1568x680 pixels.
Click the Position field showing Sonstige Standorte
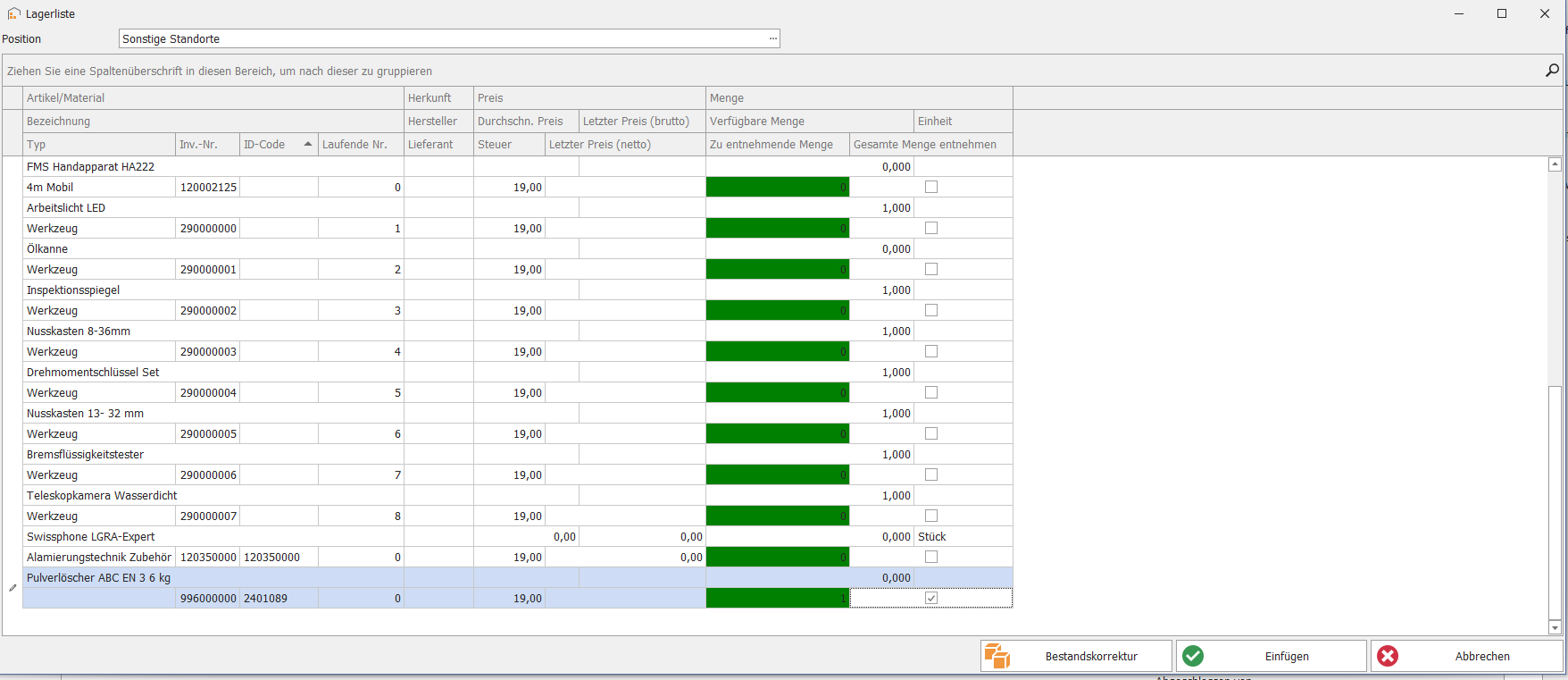[x=442, y=38]
